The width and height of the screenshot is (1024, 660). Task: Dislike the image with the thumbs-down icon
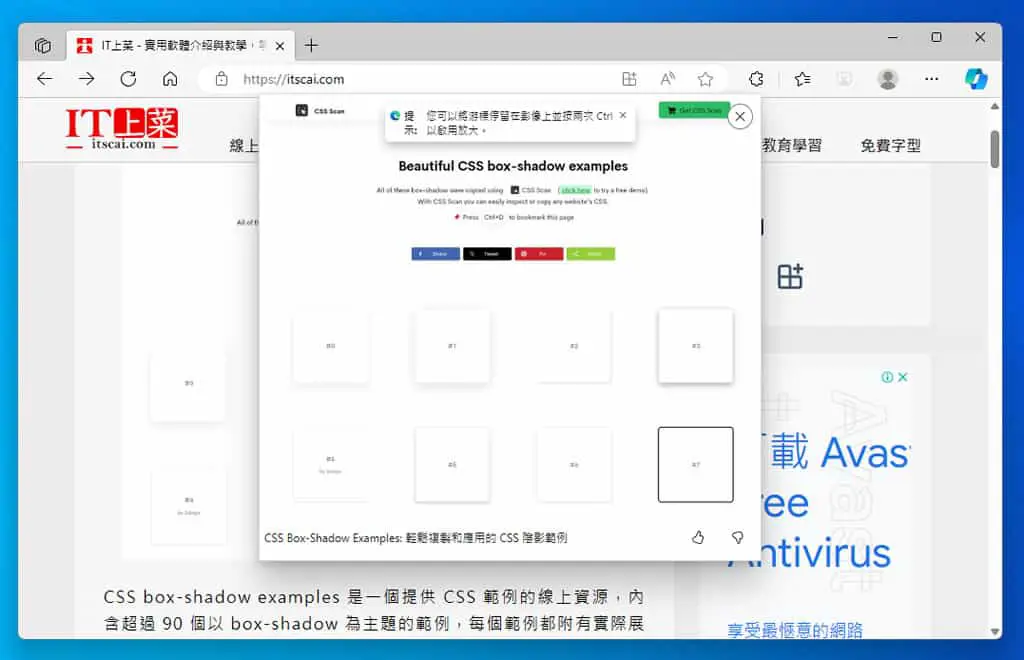(737, 537)
